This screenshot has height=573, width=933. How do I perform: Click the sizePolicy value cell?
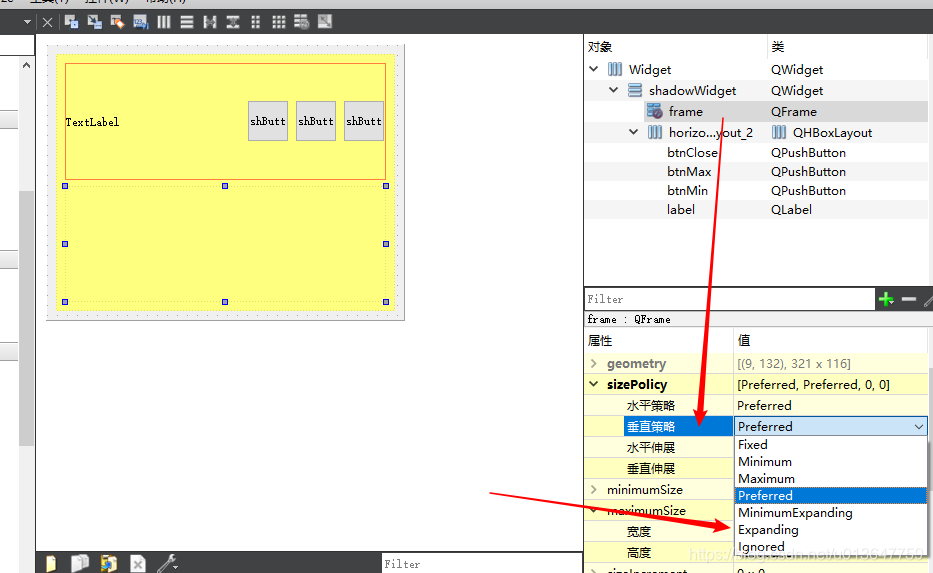[x=831, y=384]
